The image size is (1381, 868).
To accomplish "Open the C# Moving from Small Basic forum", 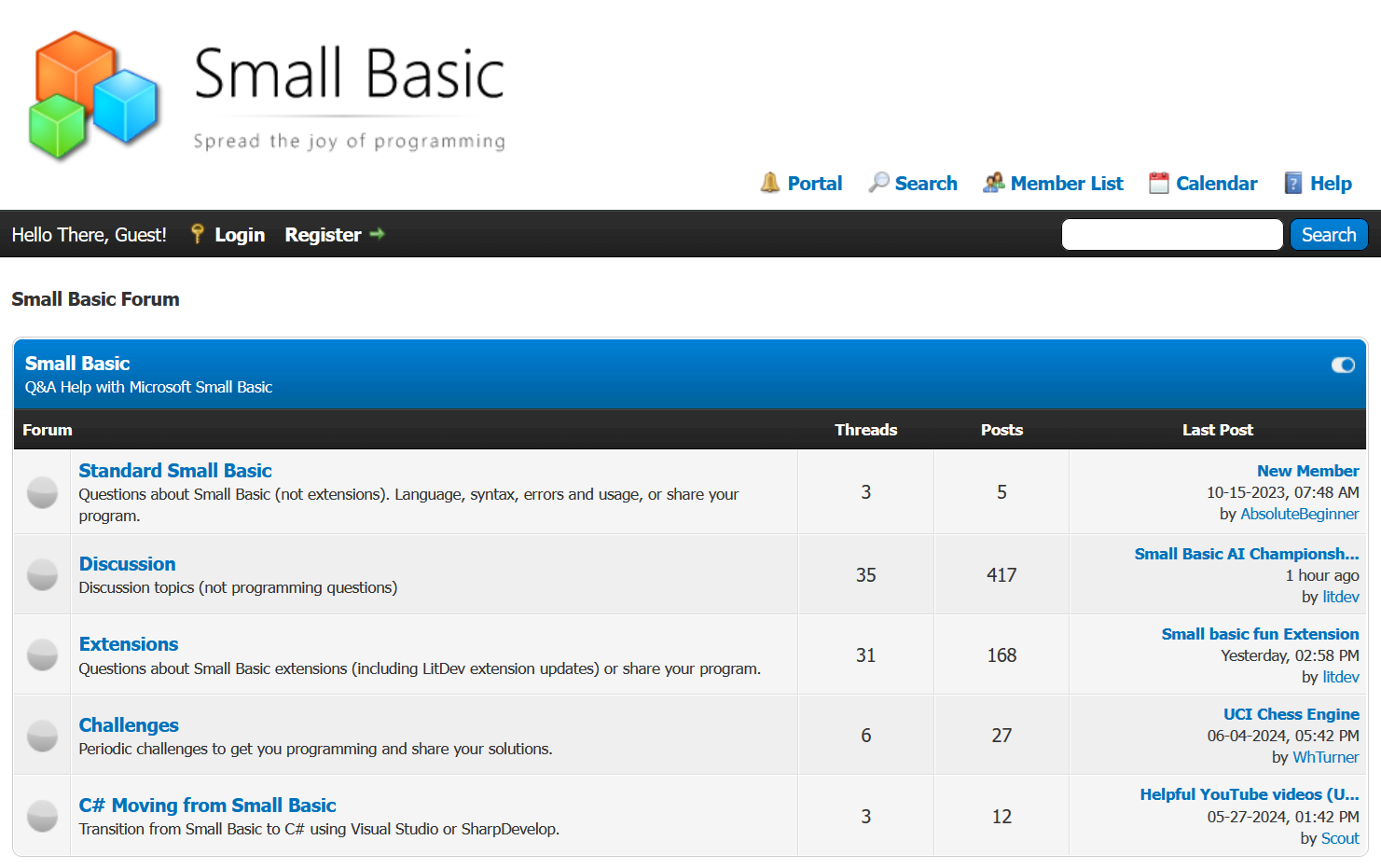I will [207, 806].
